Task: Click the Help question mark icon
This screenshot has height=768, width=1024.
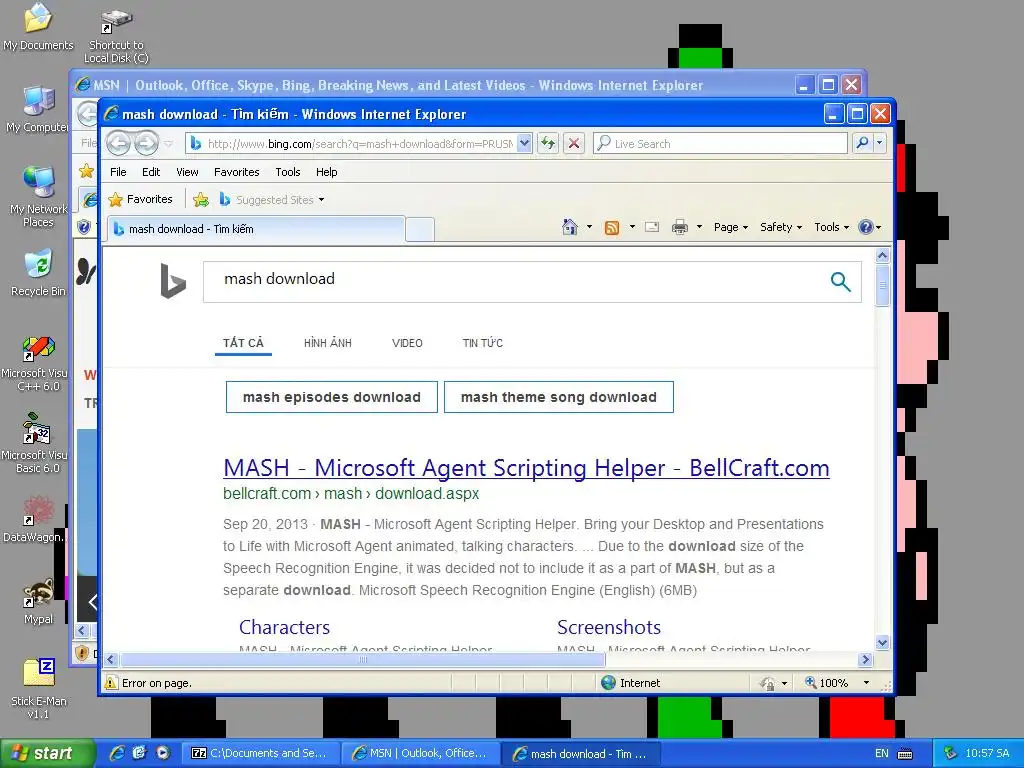Action: 866,227
